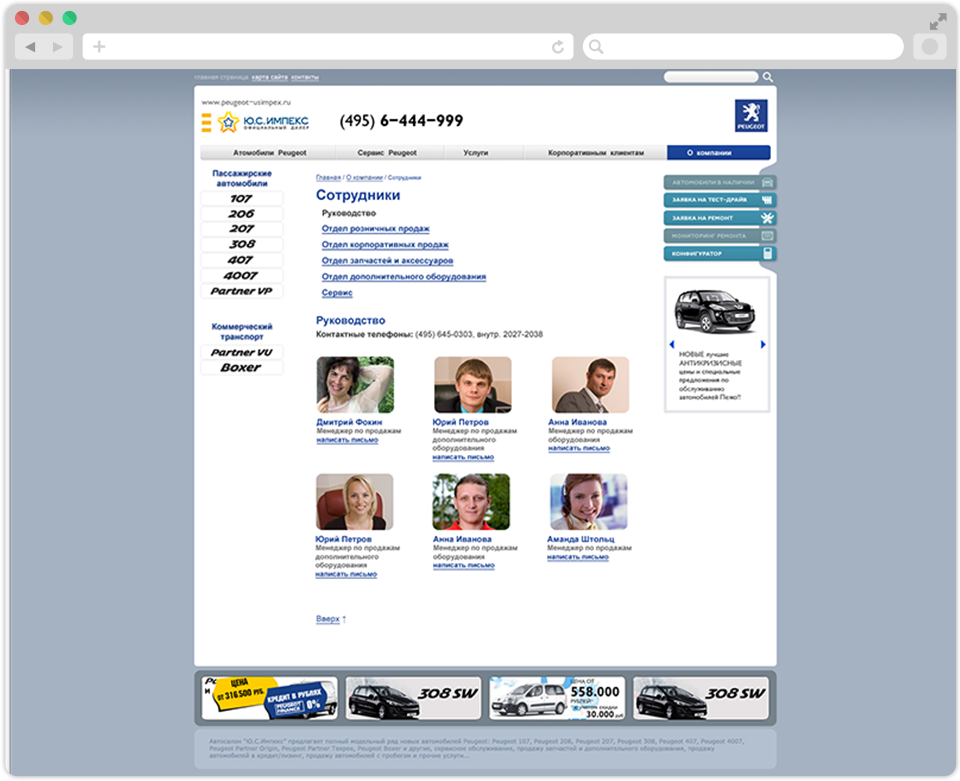
Task: Open the 558.000 price banner
Action: coord(557,698)
